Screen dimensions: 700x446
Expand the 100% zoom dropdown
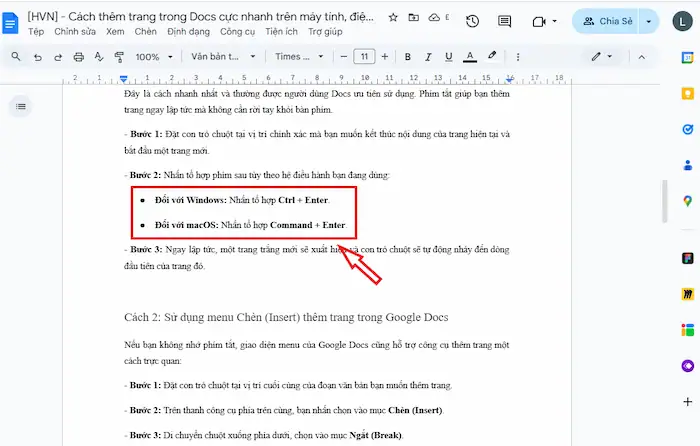pos(153,57)
